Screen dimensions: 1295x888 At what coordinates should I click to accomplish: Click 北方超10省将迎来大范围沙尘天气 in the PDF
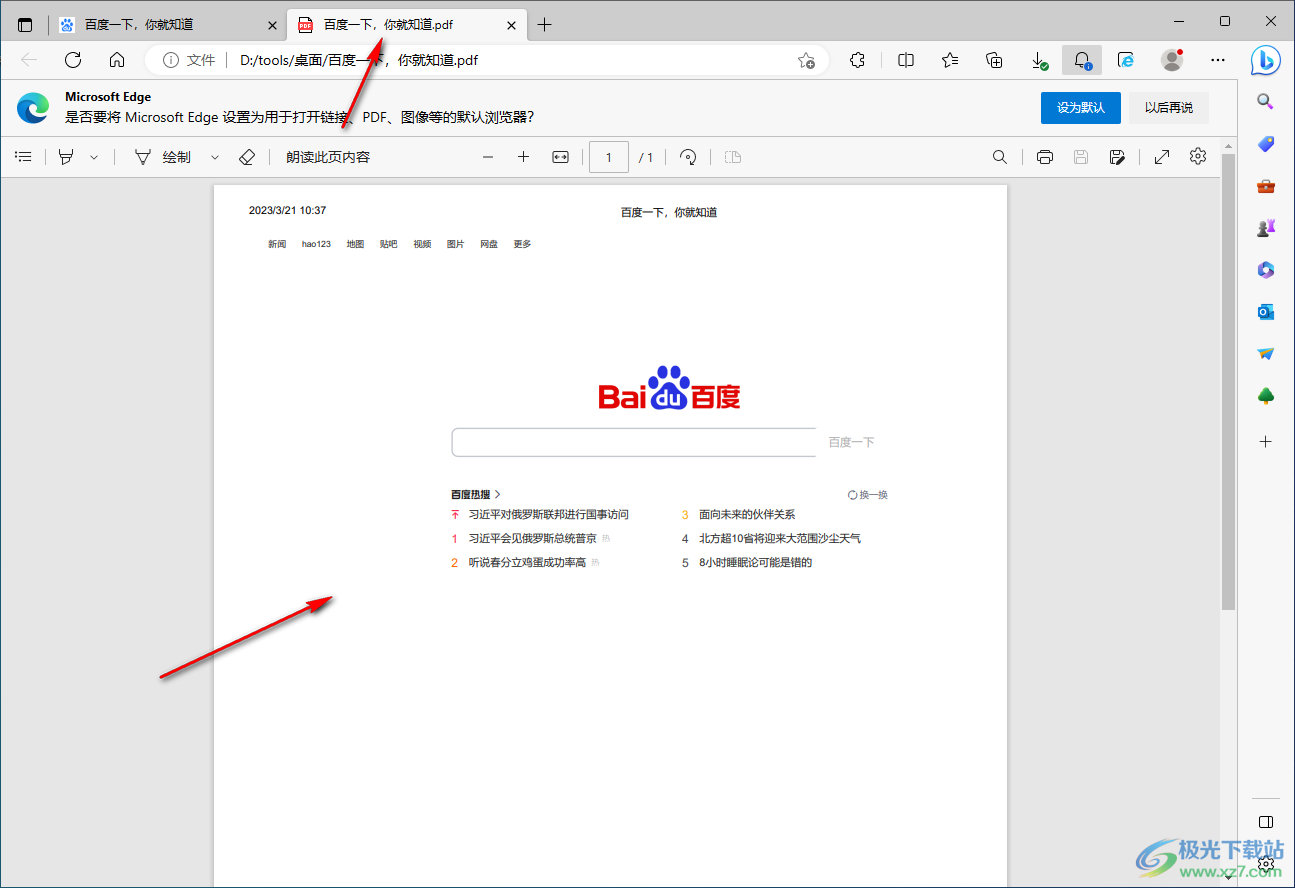[780, 538]
